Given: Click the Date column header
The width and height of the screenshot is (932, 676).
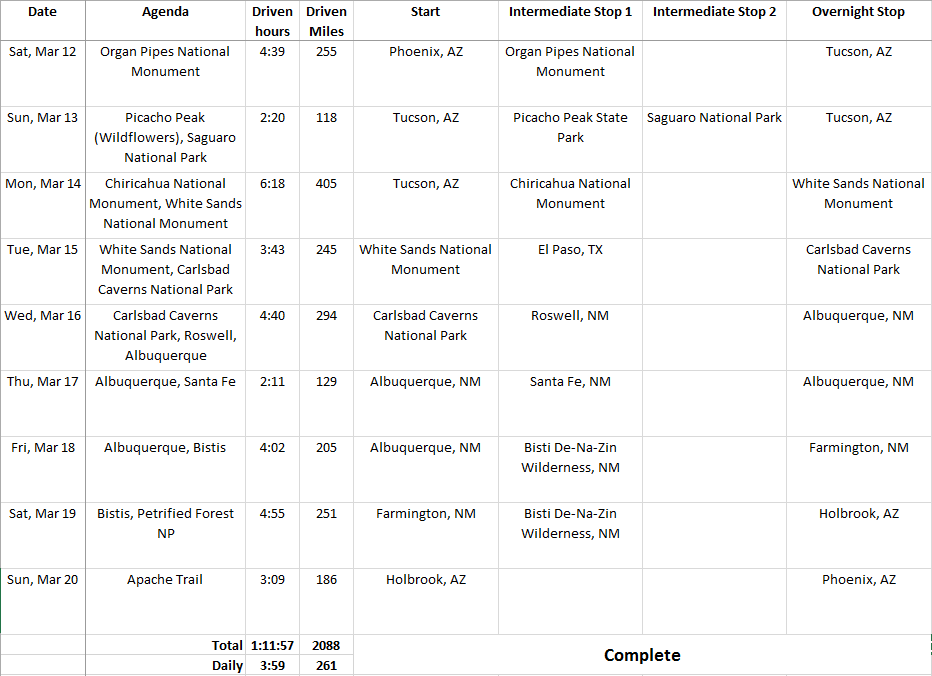Looking at the screenshot, I should [42, 12].
